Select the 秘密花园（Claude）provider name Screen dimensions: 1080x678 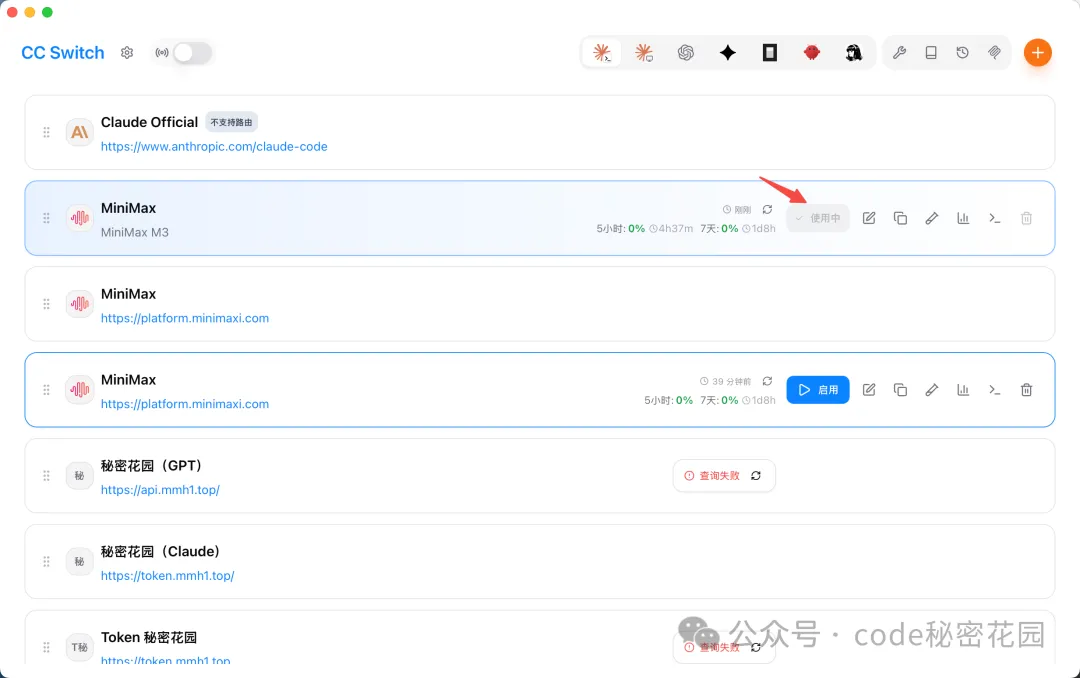[161, 552]
